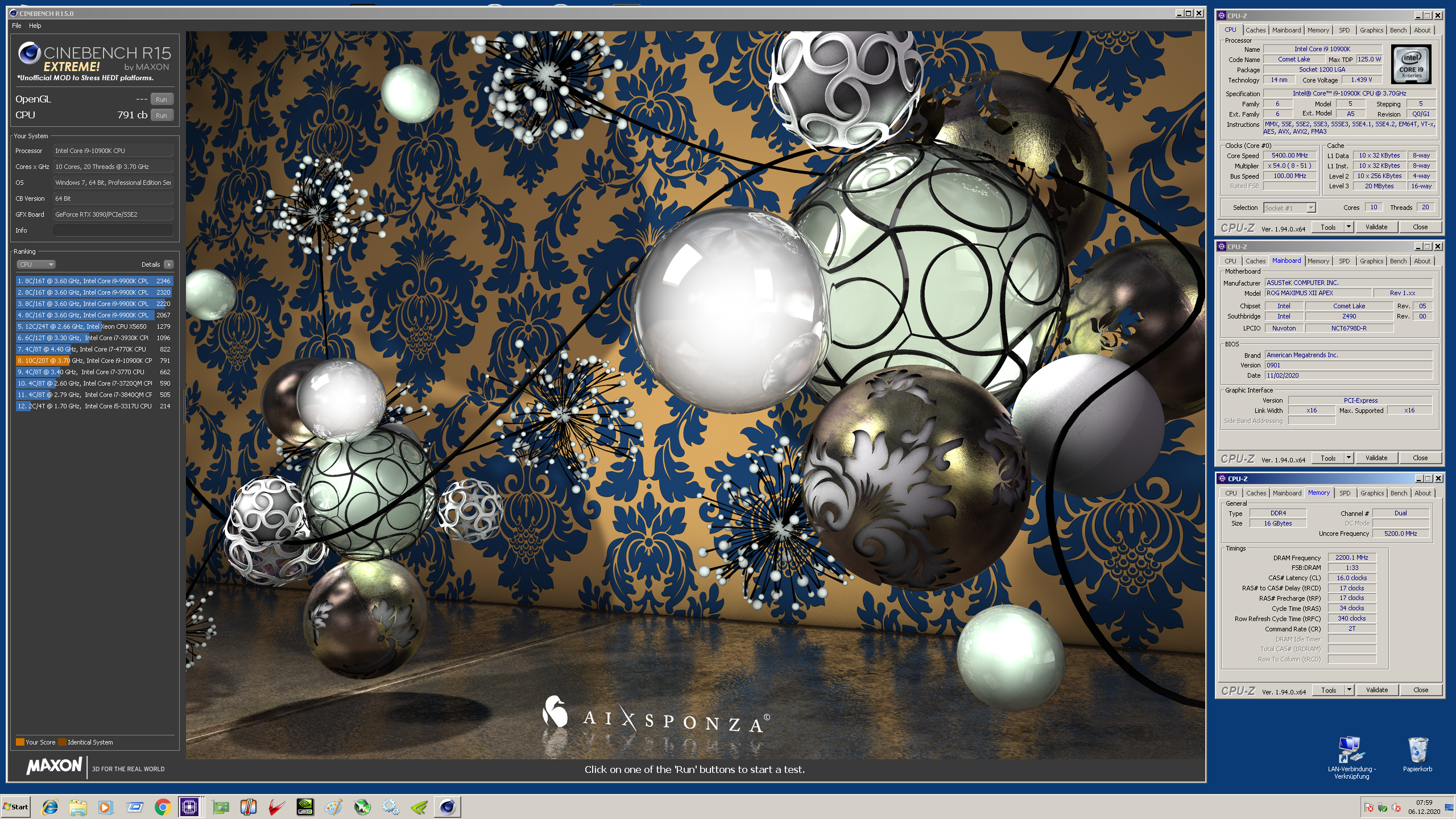Image resolution: width=1456 pixels, height=819 pixels.
Task: Open Windows Explorer folder icon in taskbar
Action: coord(78,806)
